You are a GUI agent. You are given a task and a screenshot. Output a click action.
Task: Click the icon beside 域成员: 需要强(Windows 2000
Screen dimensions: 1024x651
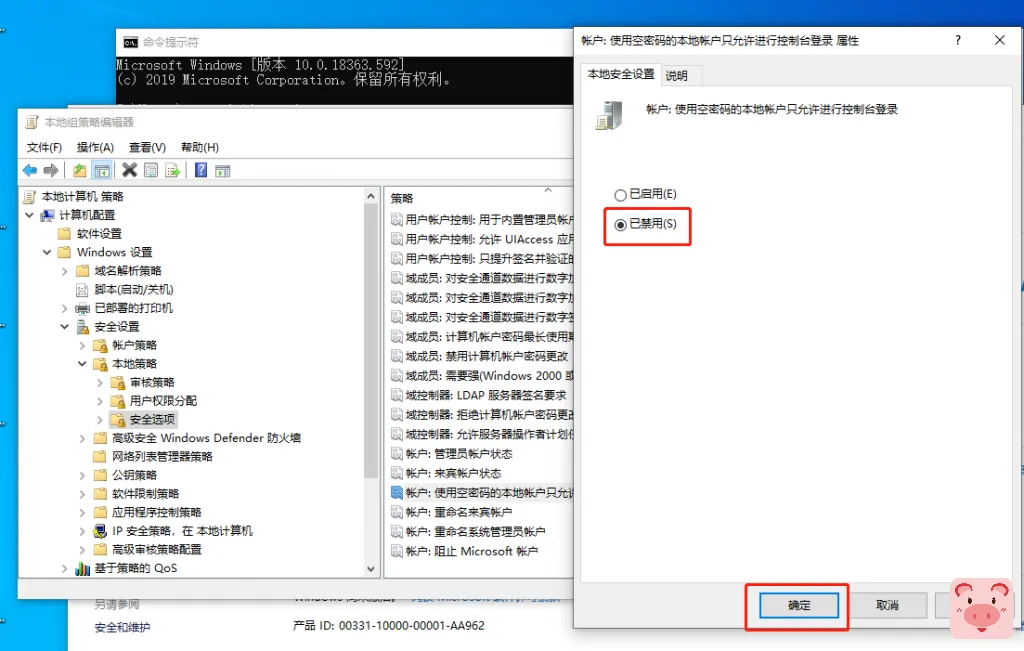pos(396,375)
